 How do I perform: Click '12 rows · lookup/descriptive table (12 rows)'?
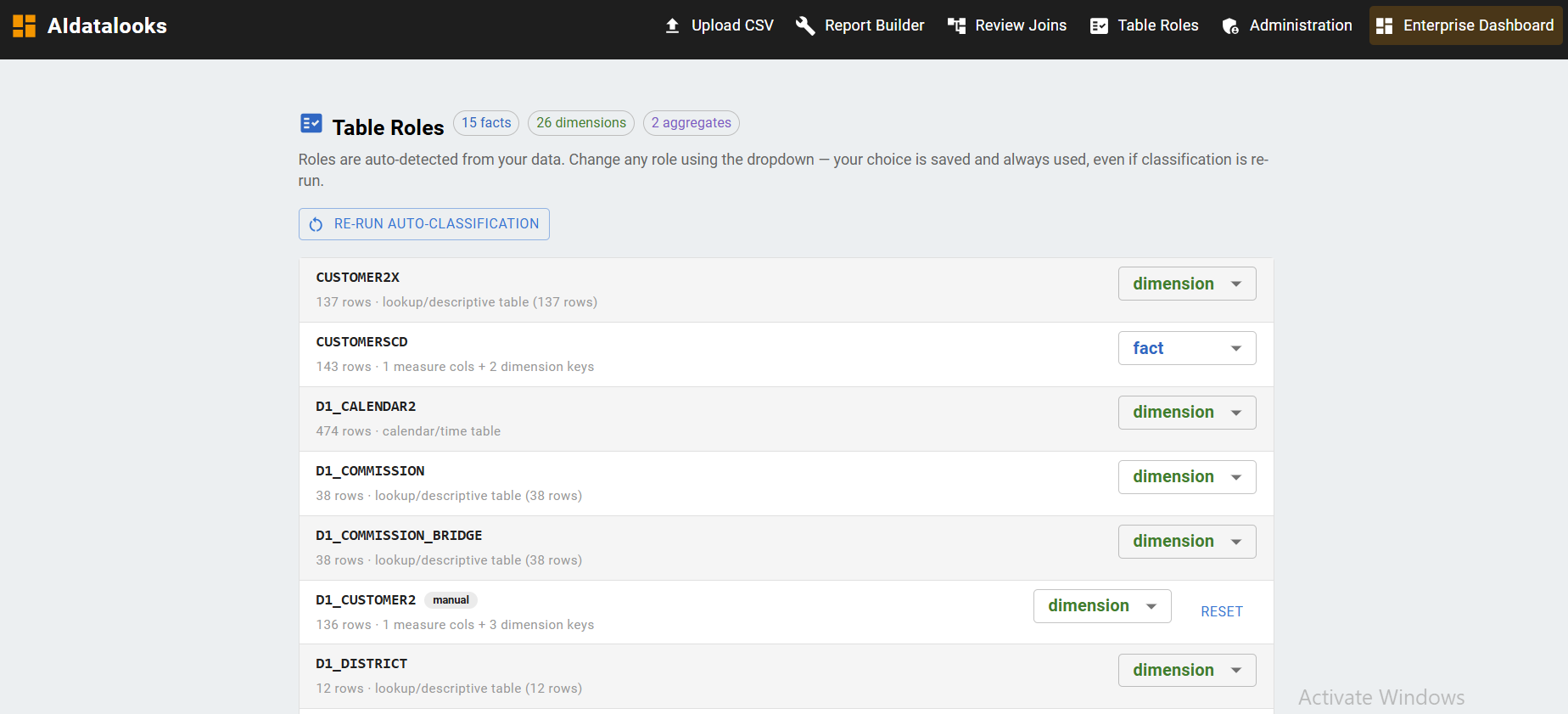tap(449, 689)
